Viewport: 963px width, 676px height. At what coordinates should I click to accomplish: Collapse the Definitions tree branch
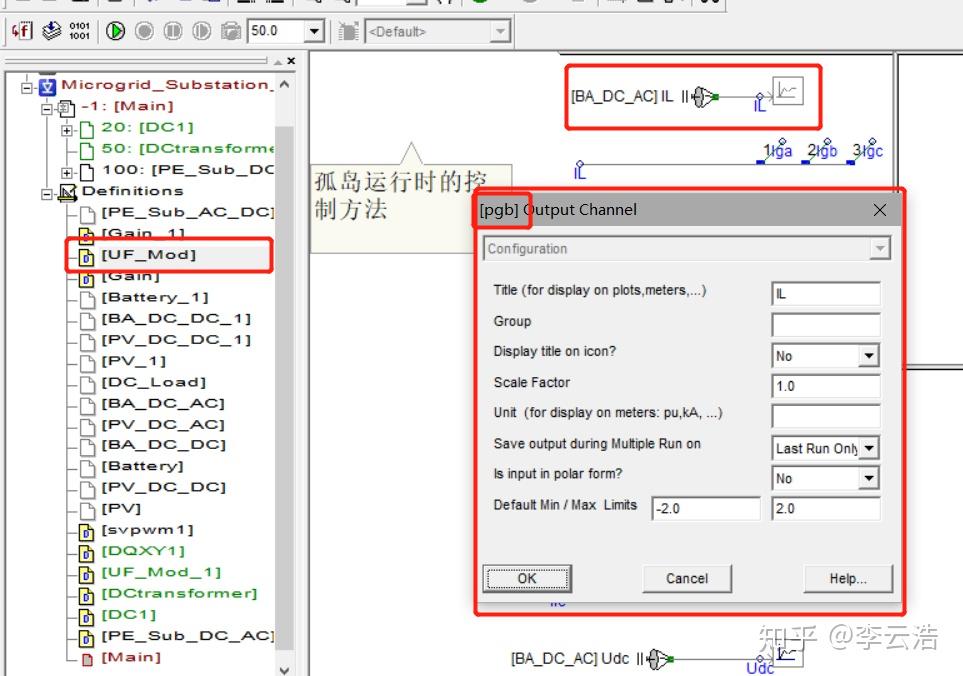[x=47, y=192]
